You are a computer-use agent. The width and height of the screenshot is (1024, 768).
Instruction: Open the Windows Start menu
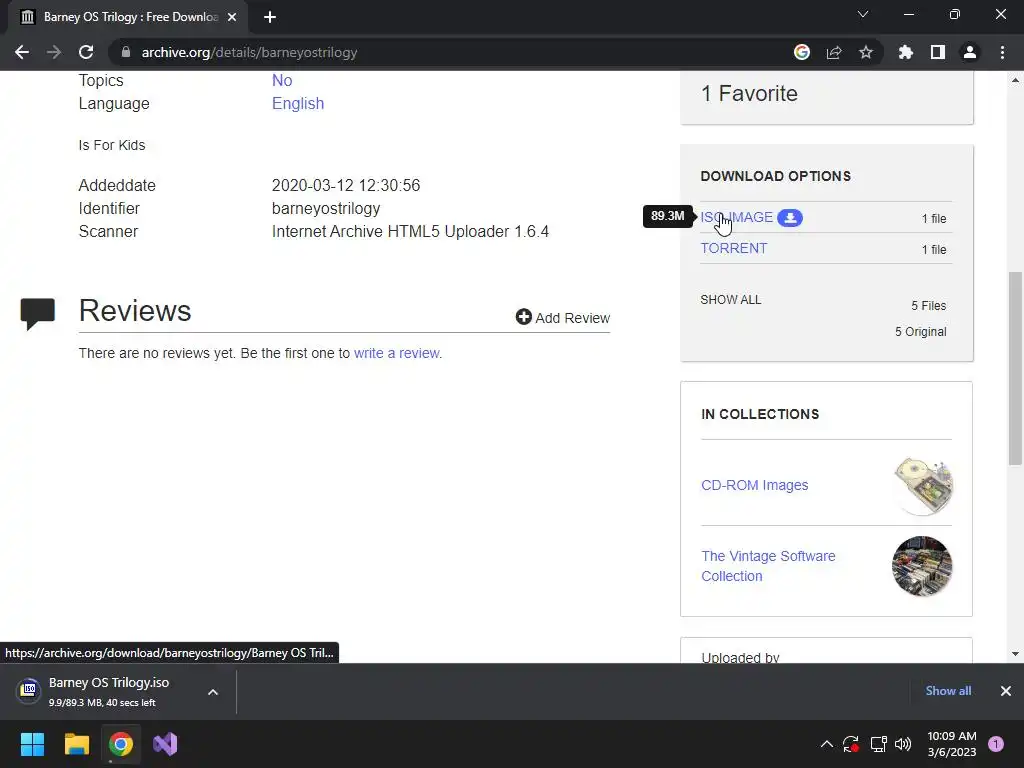pos(32,744)
